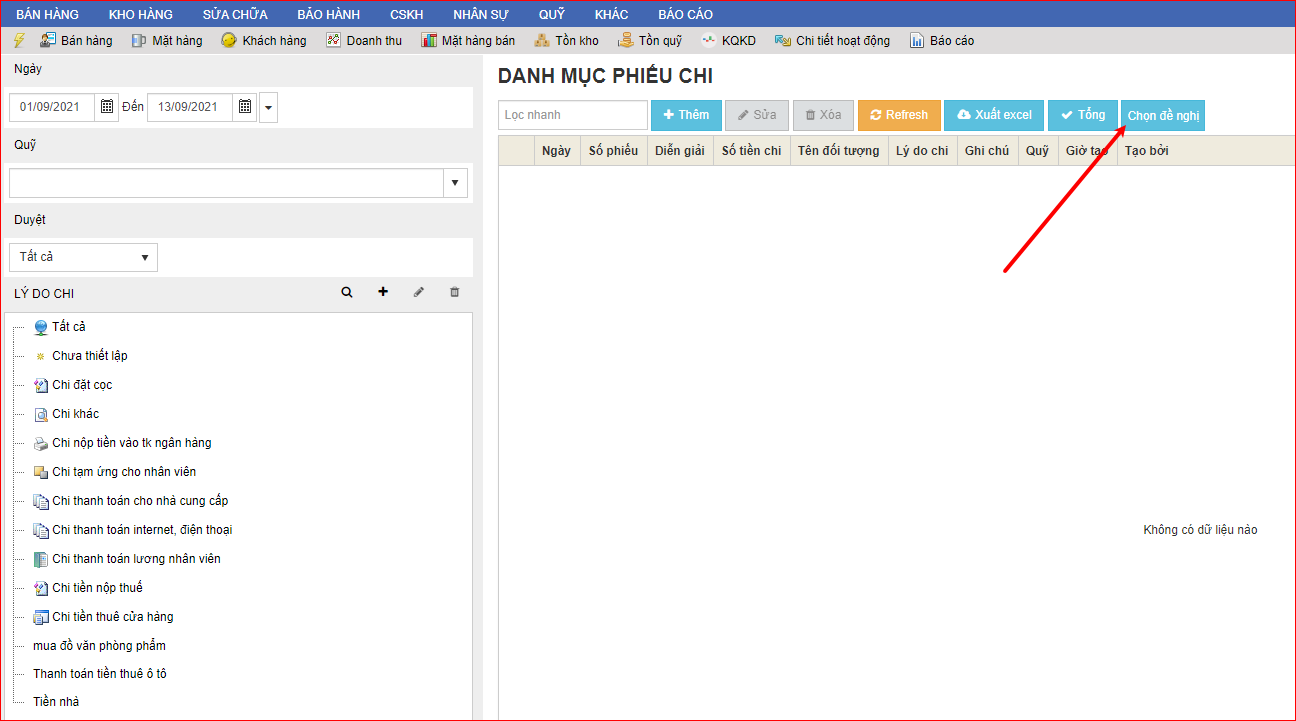Viewport: 1296px width, 721px height.
Task: Open the Duyệt 'Tất cả' dropdown
Action: coord(84,257)
